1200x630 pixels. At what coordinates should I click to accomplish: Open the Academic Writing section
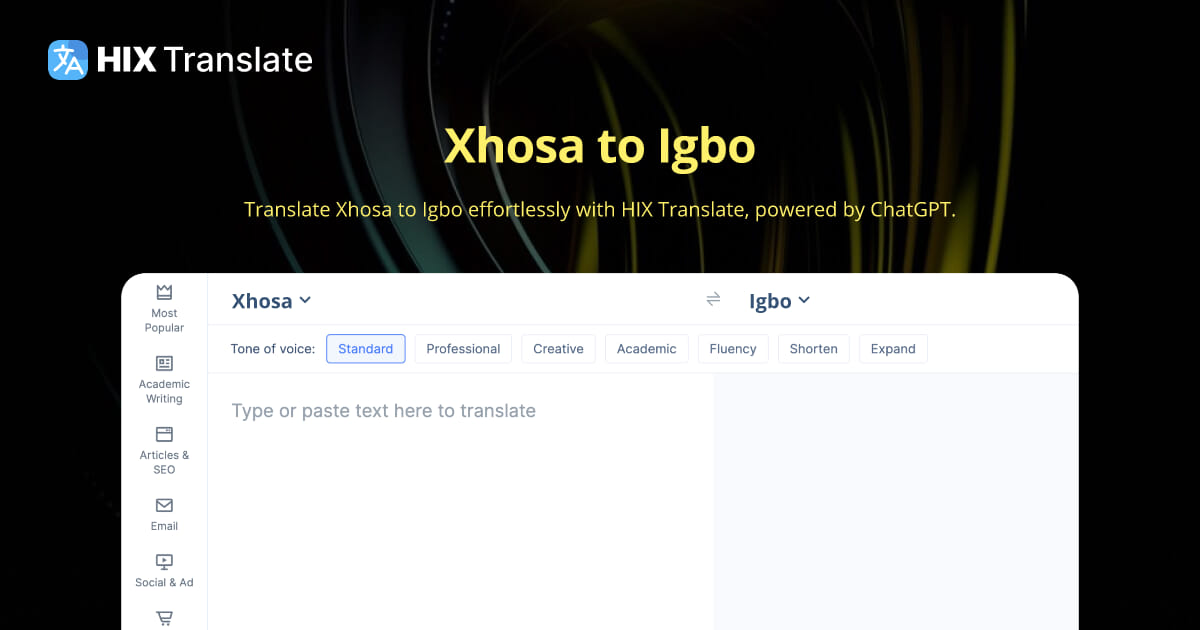coord(163,378)
